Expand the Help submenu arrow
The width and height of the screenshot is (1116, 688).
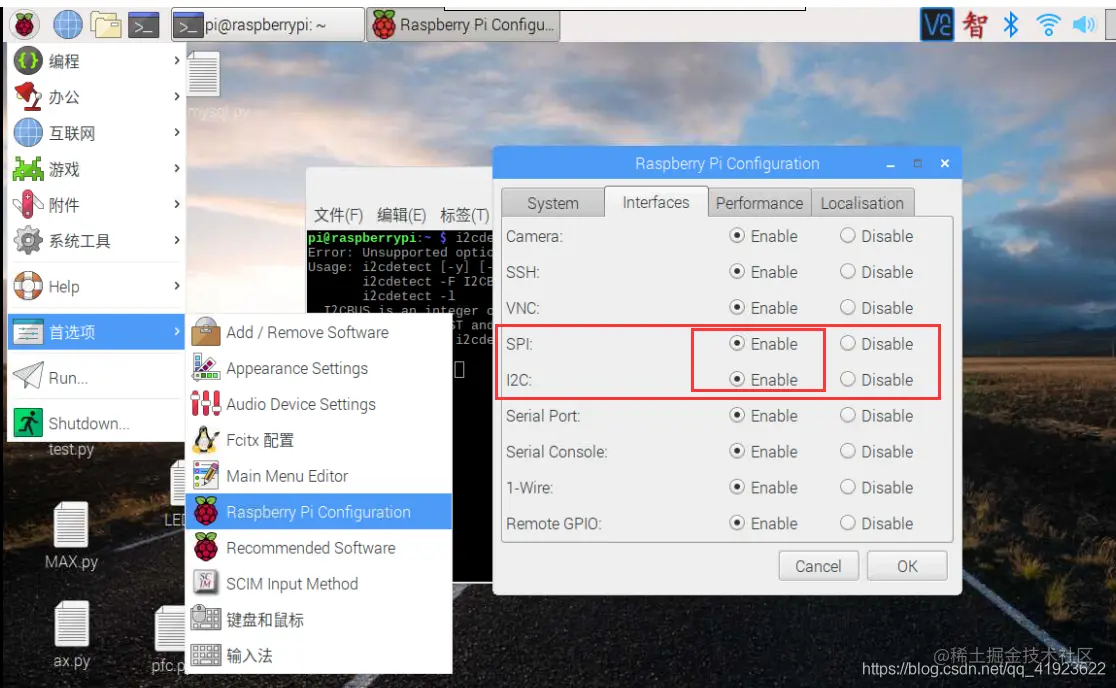click(177, 286)
